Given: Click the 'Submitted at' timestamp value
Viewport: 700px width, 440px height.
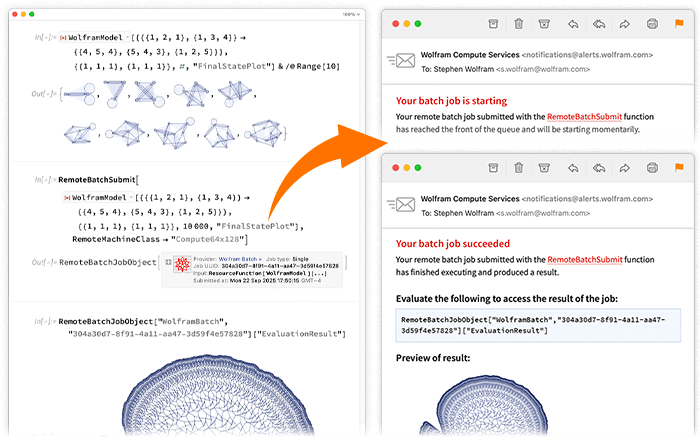Looking at the screenshot, I should tap(275, 281).
